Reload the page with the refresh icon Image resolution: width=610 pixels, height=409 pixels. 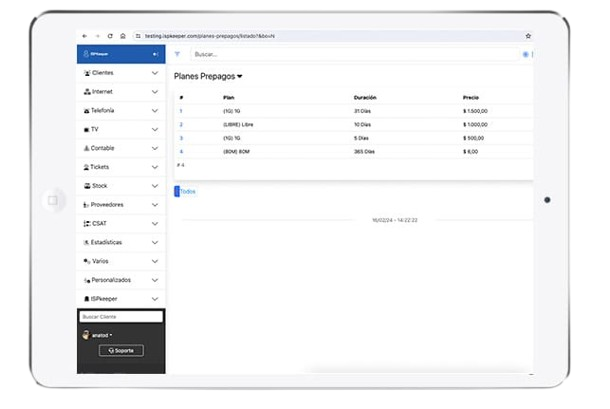pyautogui.click(x=110, y=36)
